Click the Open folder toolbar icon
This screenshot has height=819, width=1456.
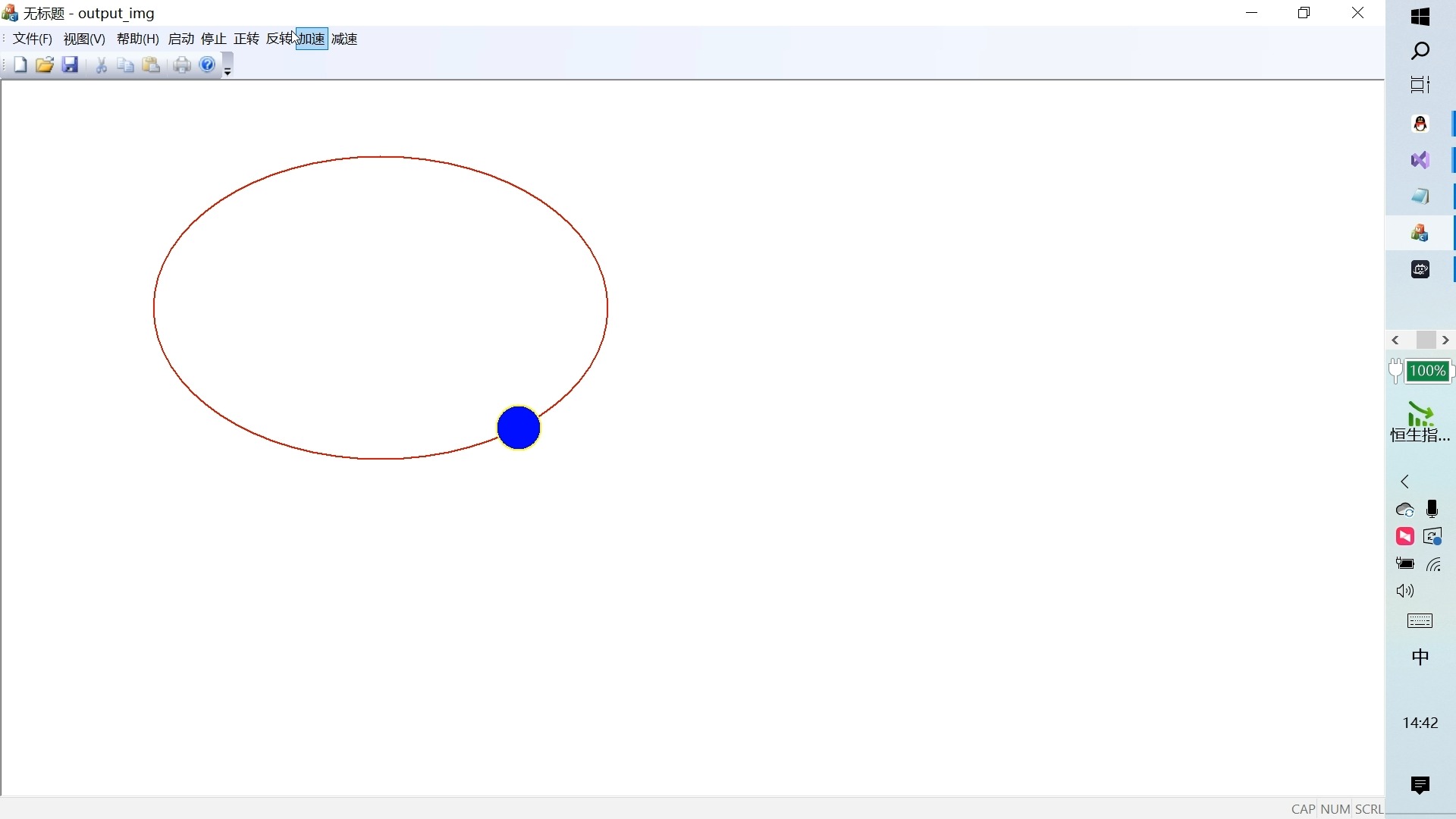click(45, 65)
